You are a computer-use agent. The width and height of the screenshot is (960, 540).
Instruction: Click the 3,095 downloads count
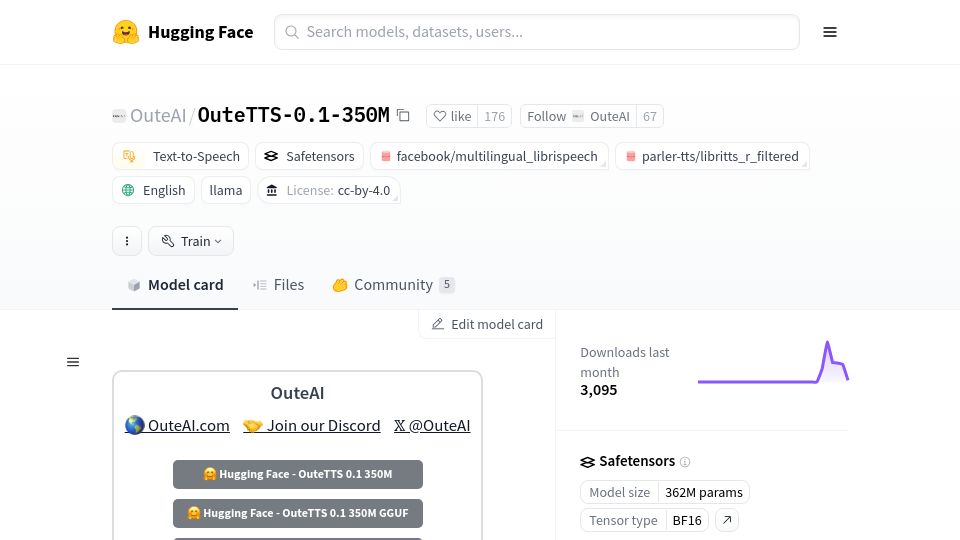[x=599, y=390]
